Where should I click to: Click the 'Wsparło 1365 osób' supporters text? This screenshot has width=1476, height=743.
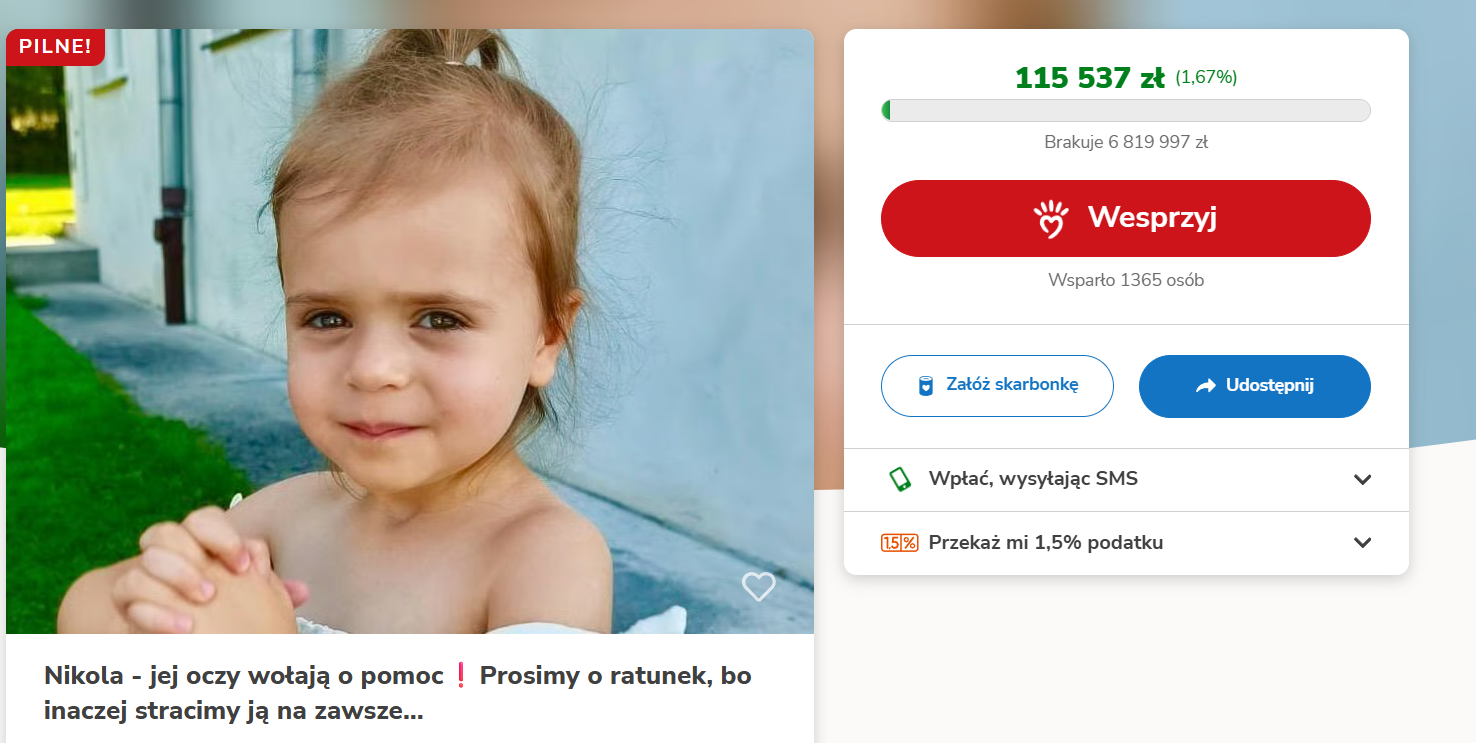tap(1125, 280)
